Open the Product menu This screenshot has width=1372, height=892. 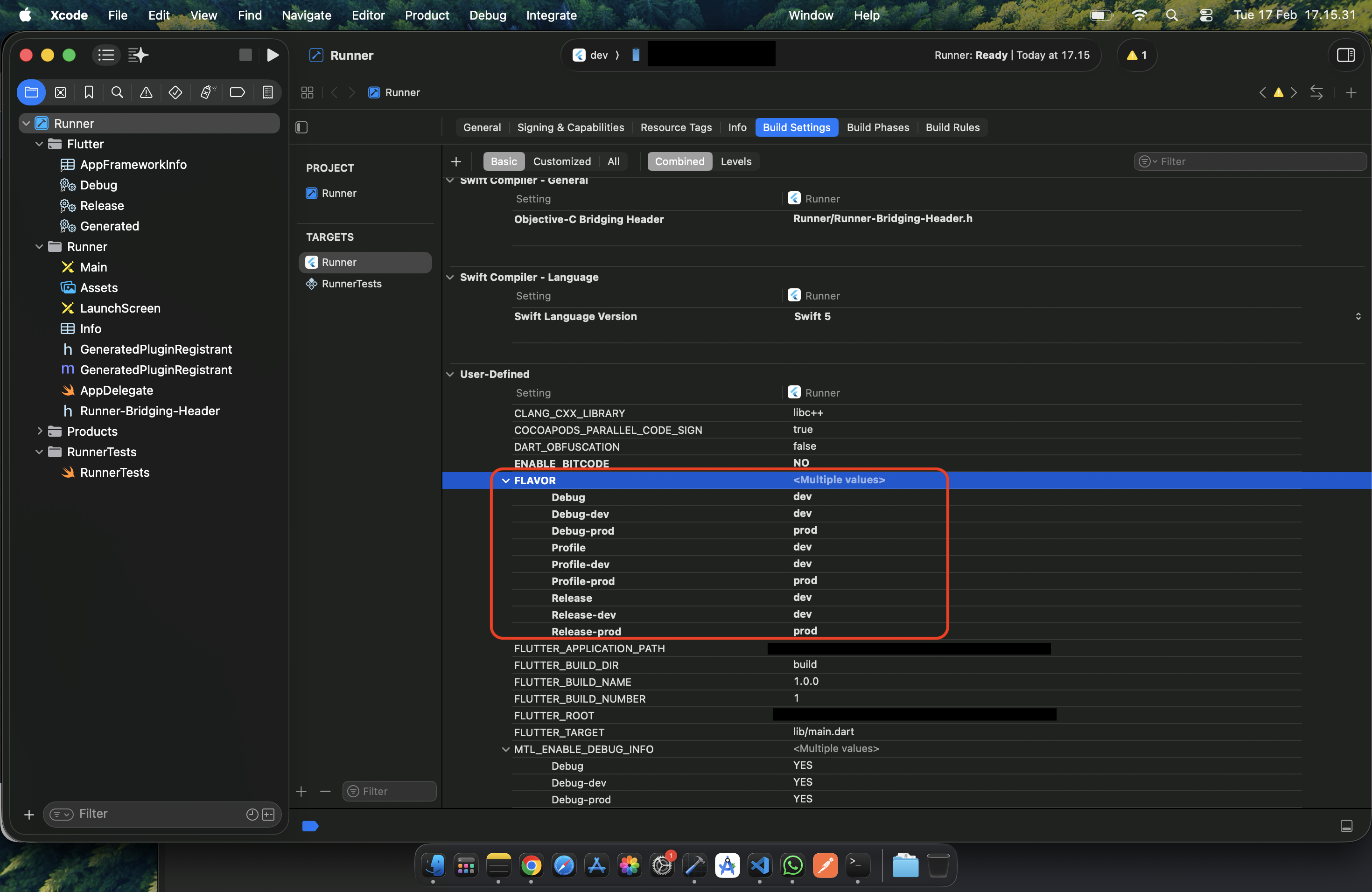tap(427, 15)
